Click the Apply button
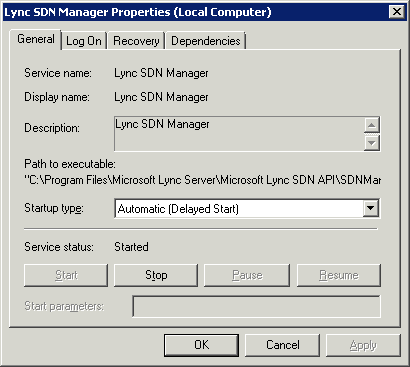This screenshot has width=410, height=367. [363, 345]
